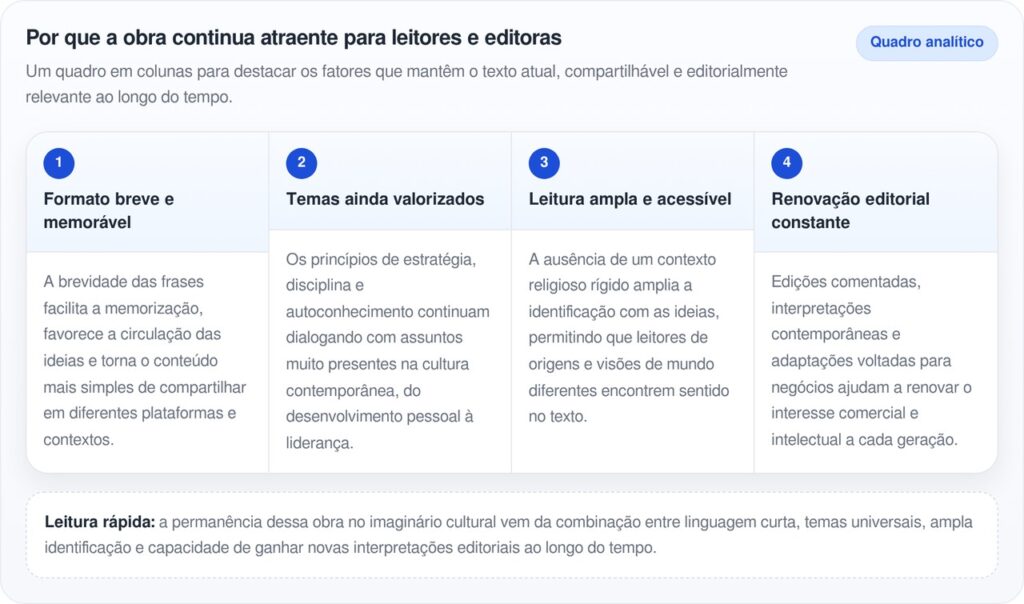Click paragraph starting 'Edições comentadas'
This screenshot has height=604, width=1024.
(871, 360)
